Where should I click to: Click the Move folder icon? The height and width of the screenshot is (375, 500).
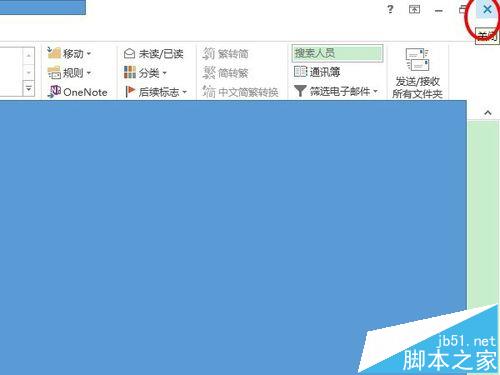point(54,53)
